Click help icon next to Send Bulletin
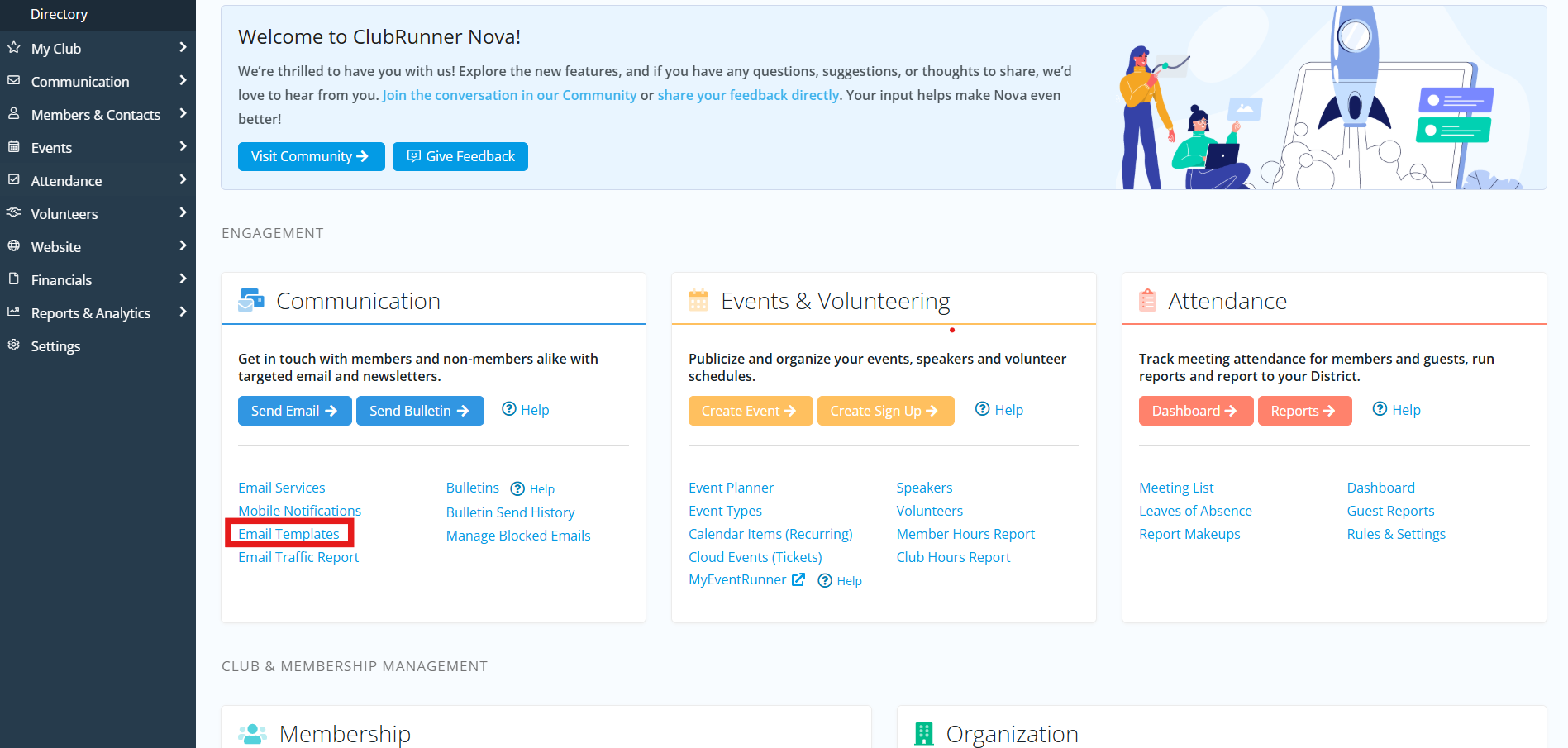The width and height of the screenshot is (1568, 748). point(509,409)
